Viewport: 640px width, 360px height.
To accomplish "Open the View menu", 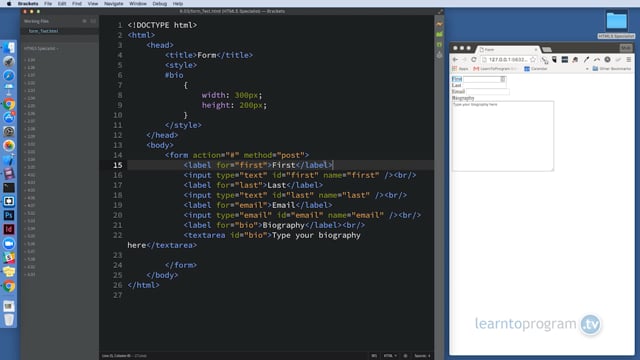I will (93, 4).
